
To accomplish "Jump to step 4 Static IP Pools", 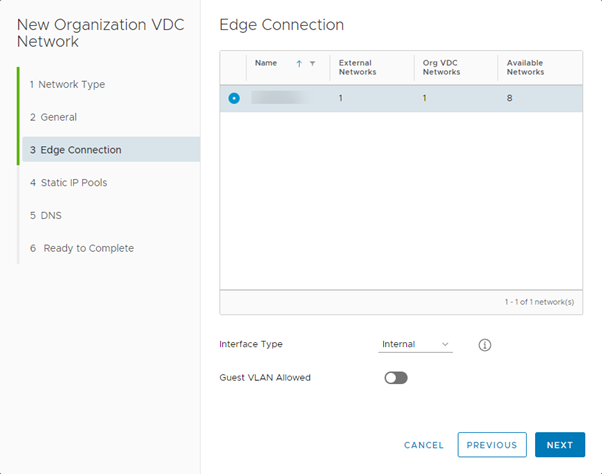I will coord(68,183).
